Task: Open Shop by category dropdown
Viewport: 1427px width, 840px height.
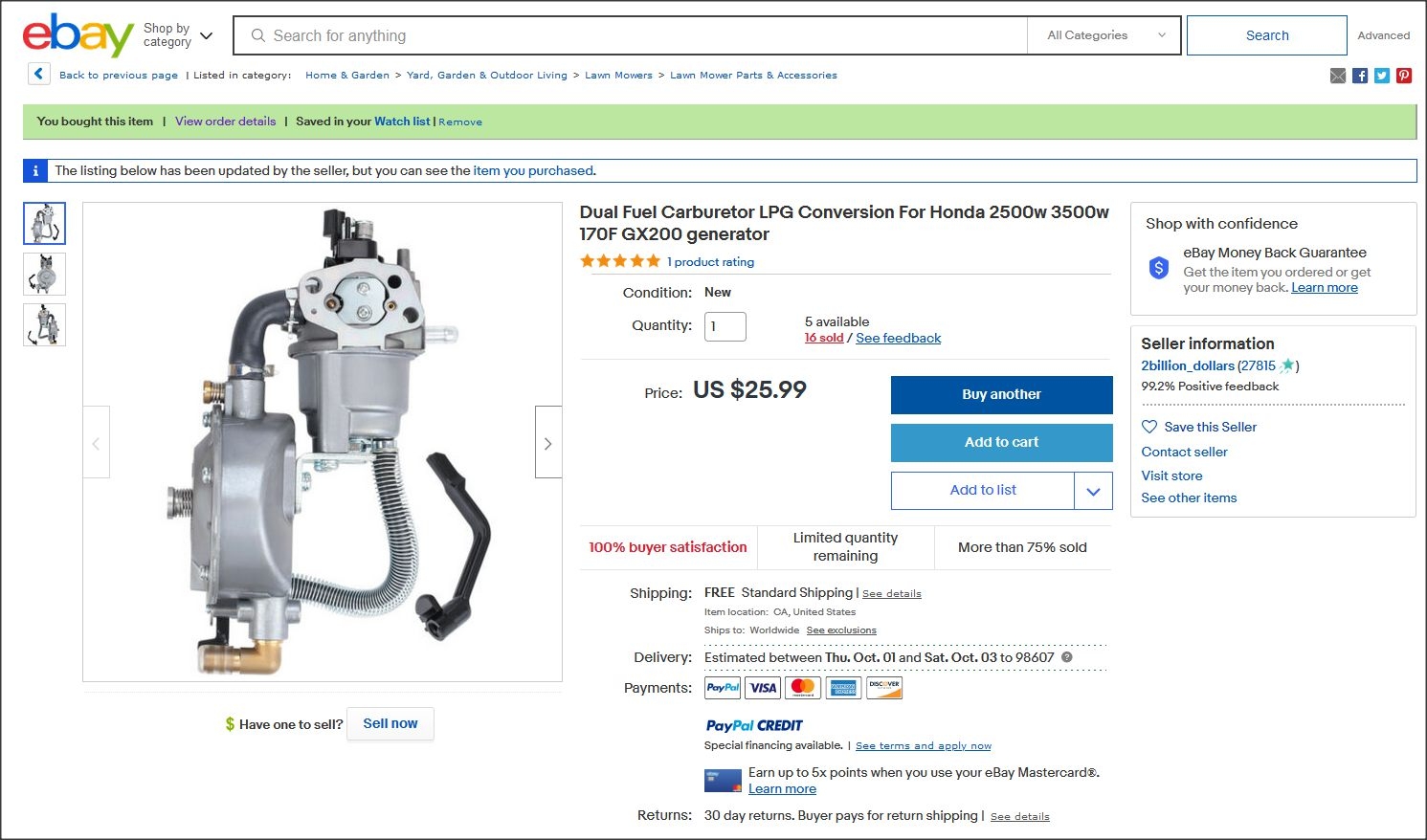Action: (178, 35)
